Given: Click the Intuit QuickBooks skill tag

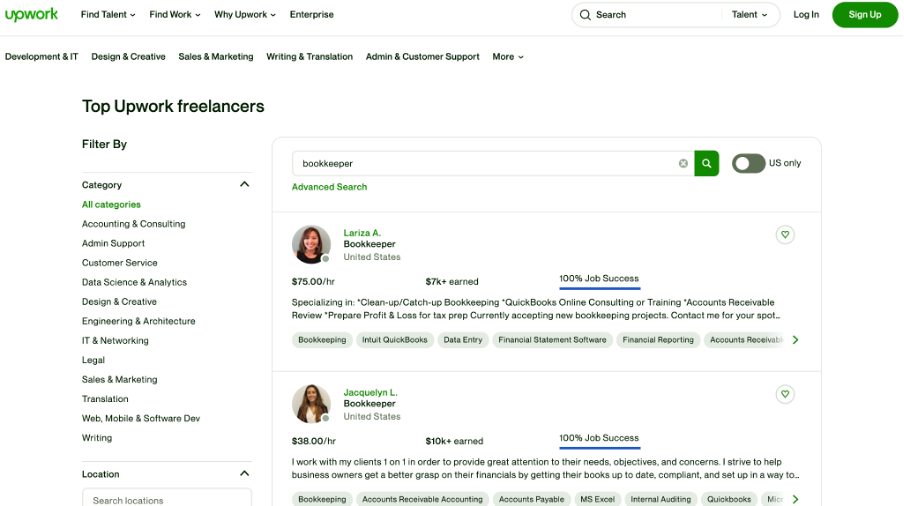Looking at the screenshot, I should pyautogui.click(x=395, y=340).
